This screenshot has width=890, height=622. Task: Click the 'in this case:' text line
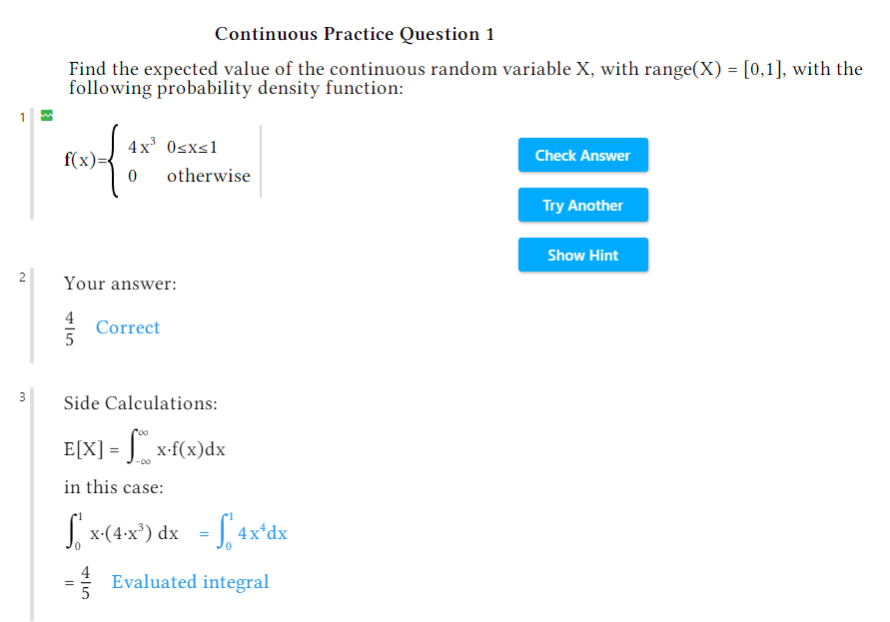pos(114,488)
